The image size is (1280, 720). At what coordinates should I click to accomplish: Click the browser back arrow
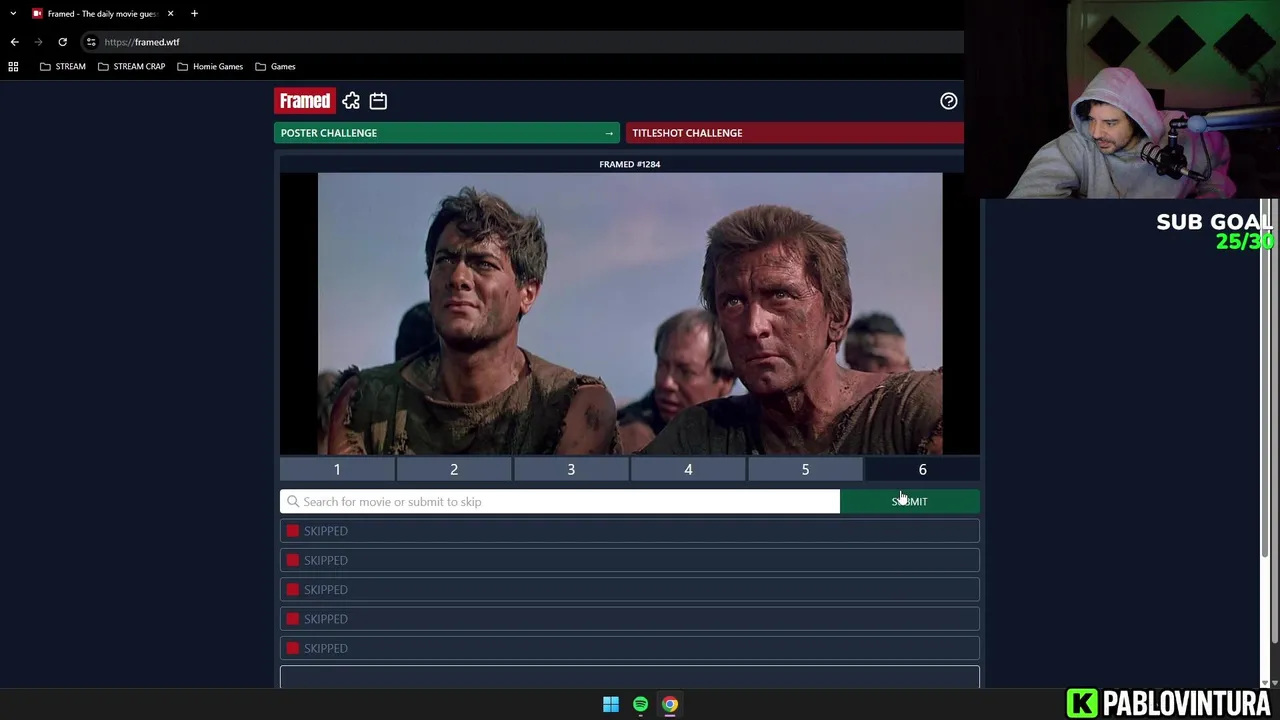(x=14, y=42)
